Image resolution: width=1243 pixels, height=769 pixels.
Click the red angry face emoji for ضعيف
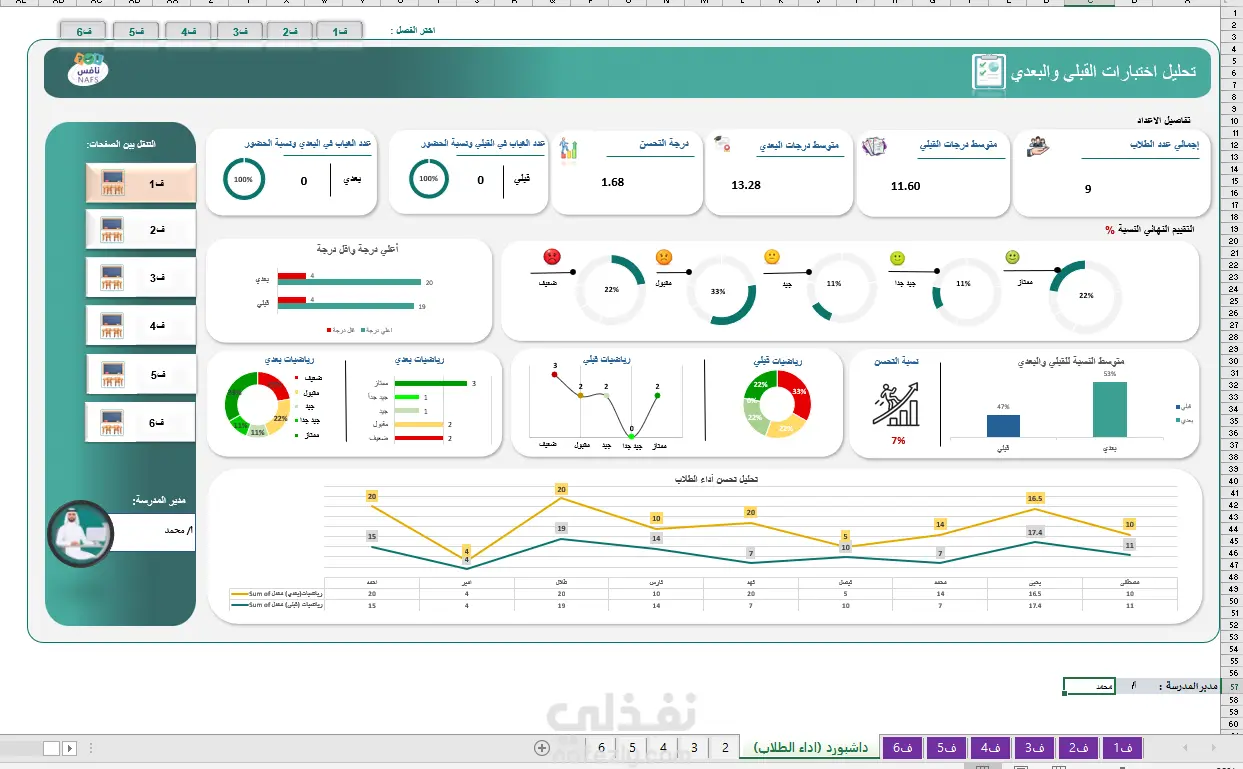551,256
